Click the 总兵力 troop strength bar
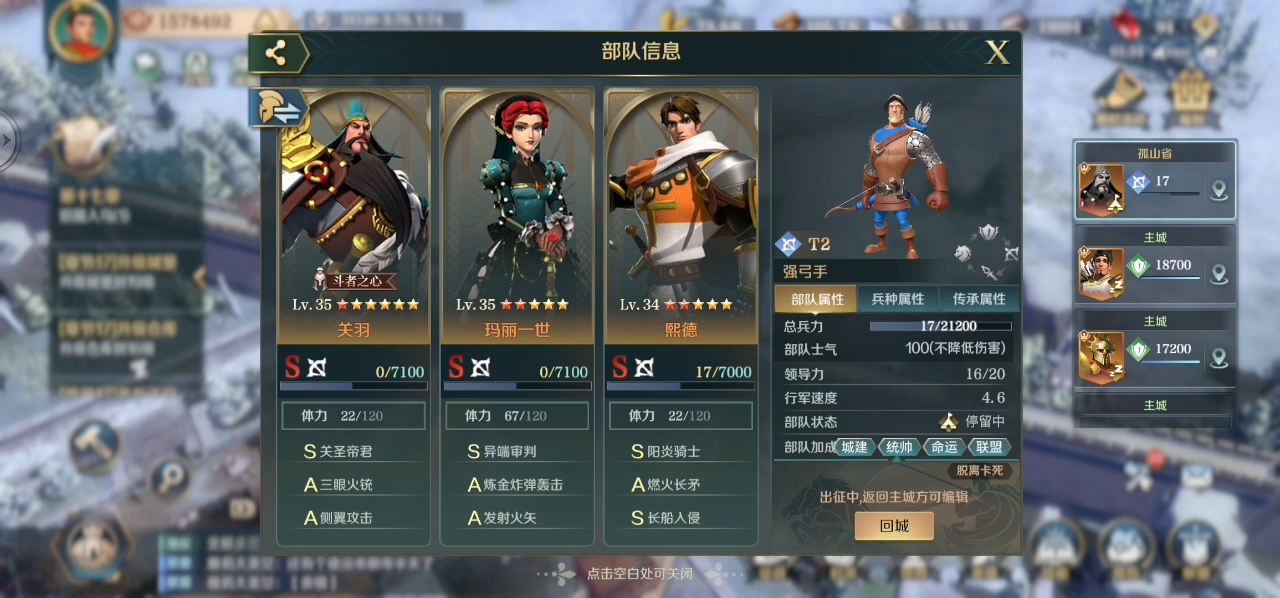This screenshot has width=1280, height=598. (x=940, y=326)
